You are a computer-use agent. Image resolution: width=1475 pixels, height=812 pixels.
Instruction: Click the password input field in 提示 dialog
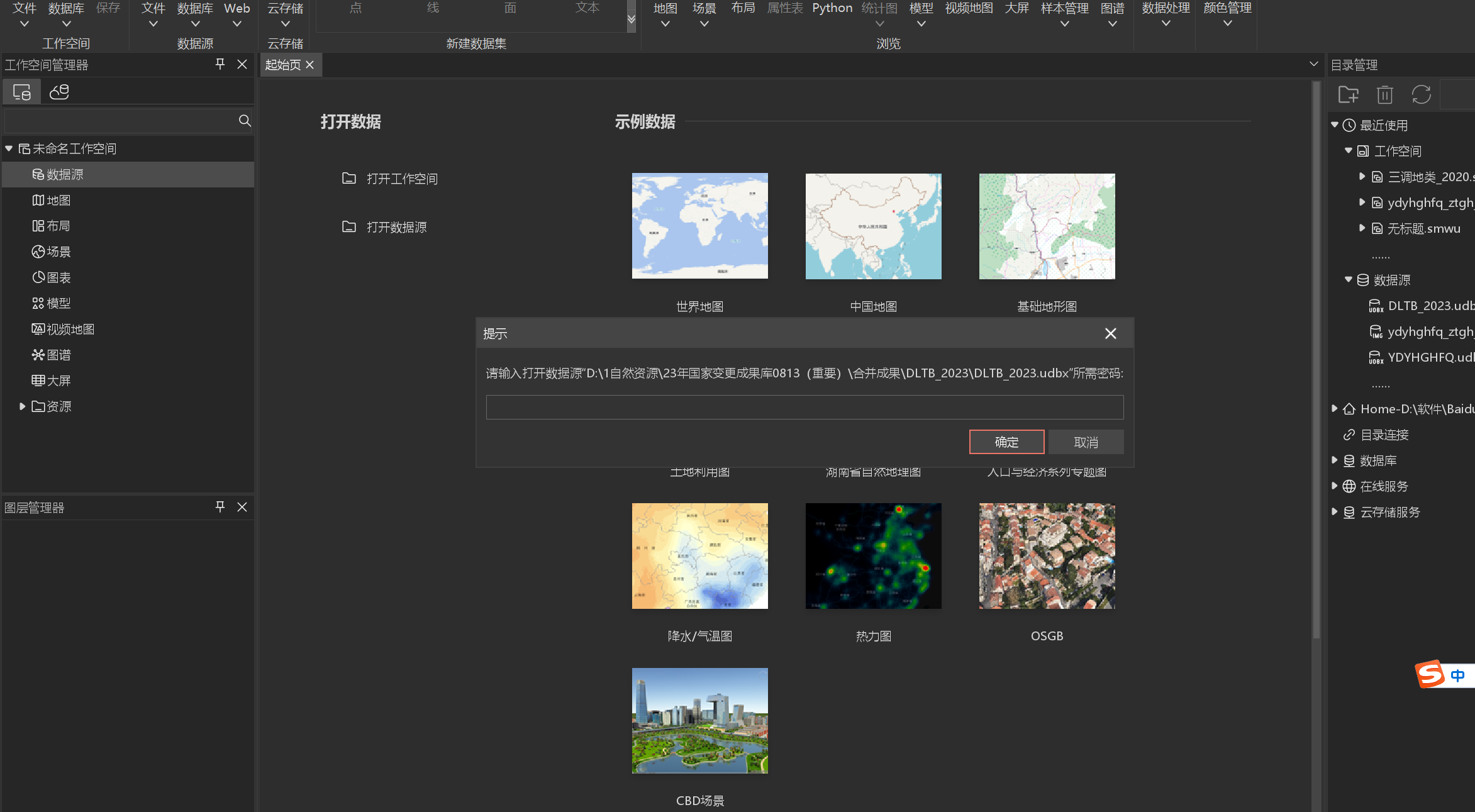804,407
